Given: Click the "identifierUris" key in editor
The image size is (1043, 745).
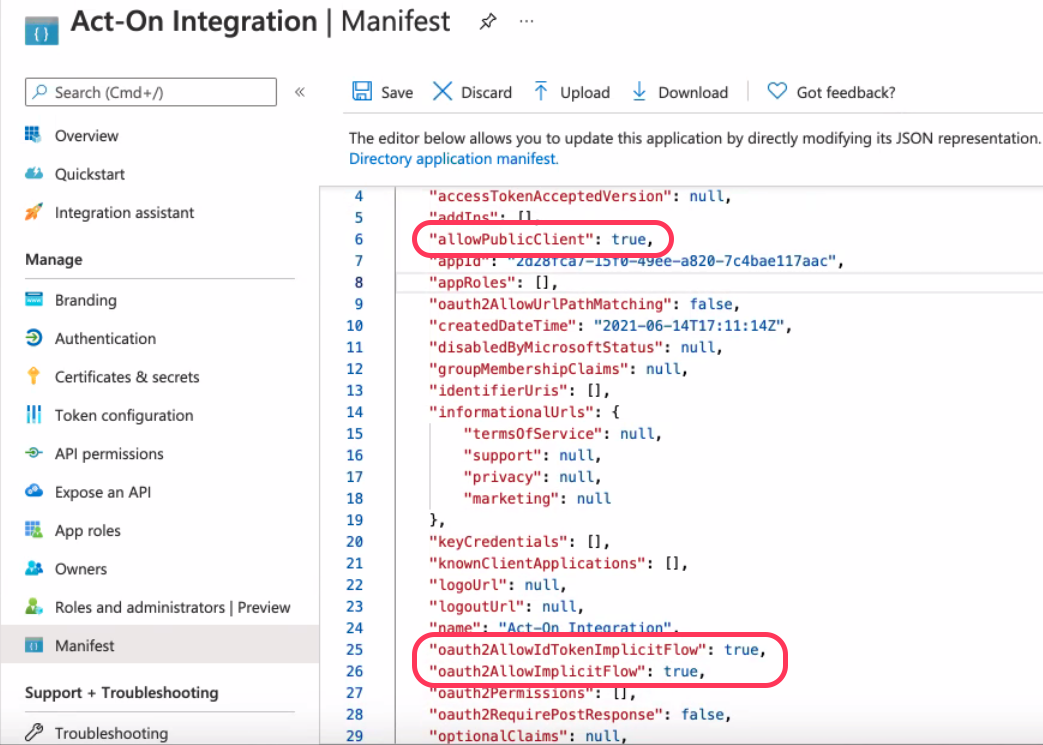Looking at the screenshot, I should pyautogui.click(x=498, y=390).
